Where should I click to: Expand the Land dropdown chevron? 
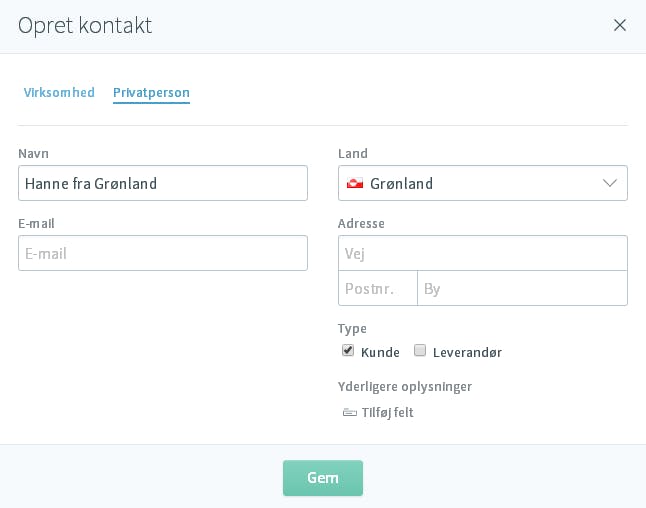[x=610, y=183]
